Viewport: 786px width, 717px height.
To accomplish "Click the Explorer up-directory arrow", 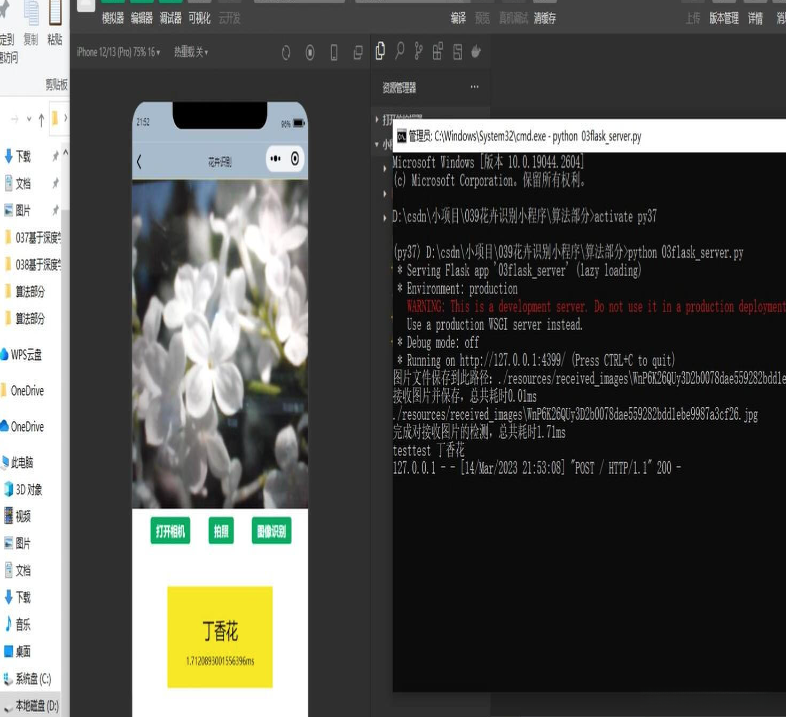I will [41, 119].
